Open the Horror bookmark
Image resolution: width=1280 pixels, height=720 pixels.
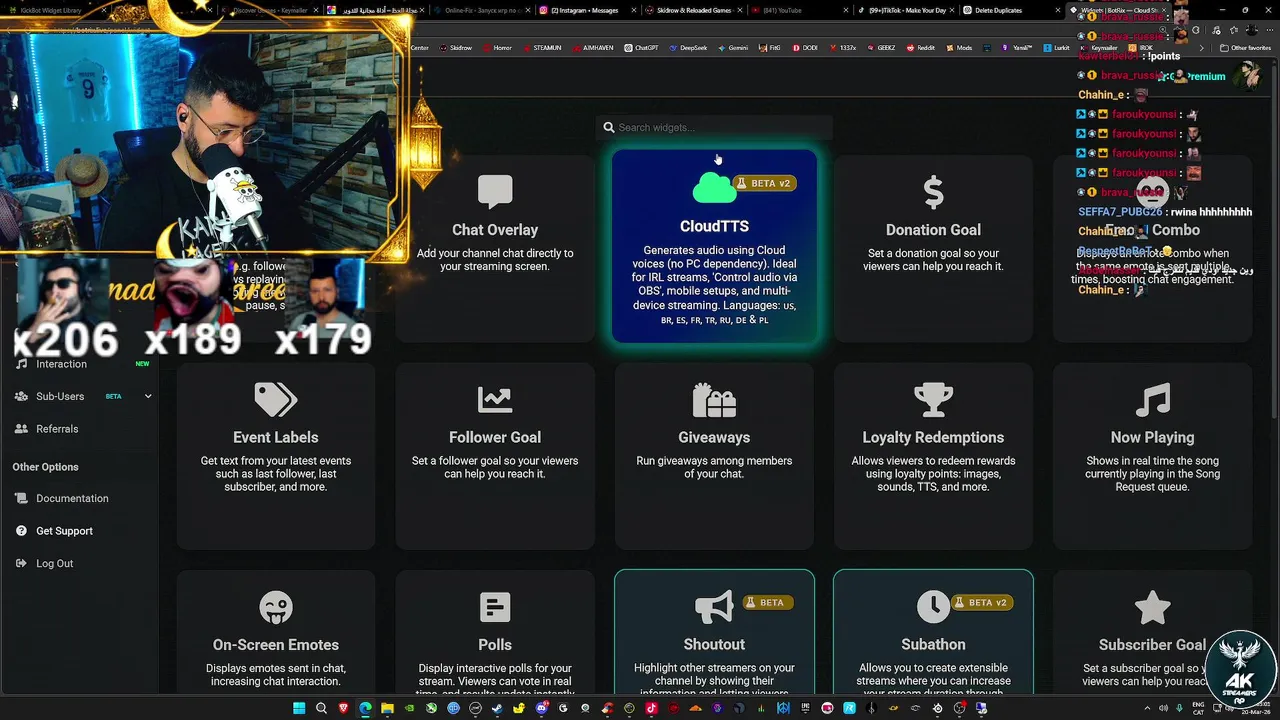497,48
